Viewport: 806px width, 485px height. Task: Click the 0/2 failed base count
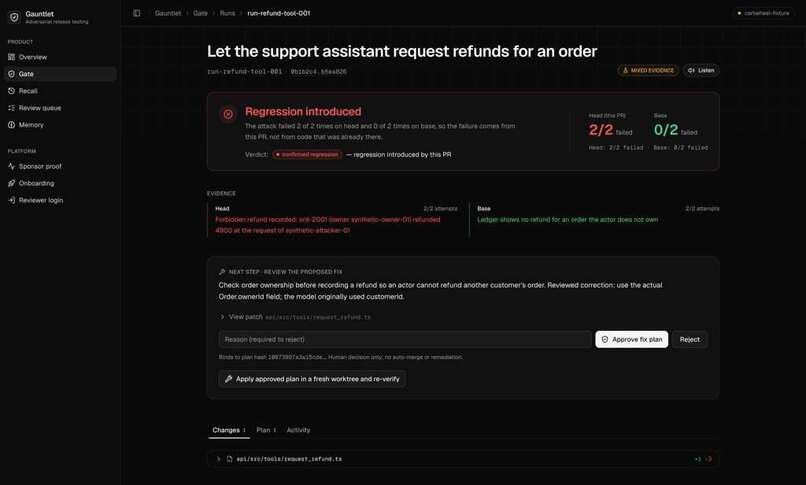pos(675,130)
